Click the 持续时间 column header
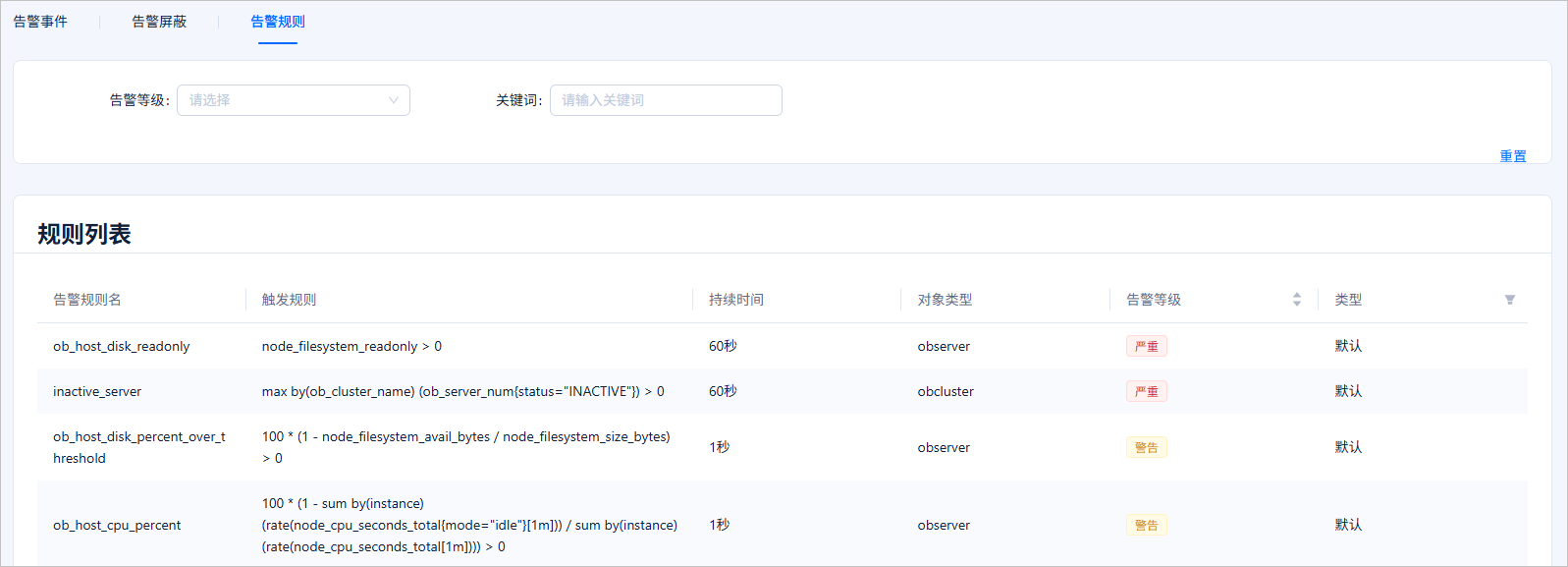Image resolution: width=1568 pixels, height=567 pixels. pos(735,300)
